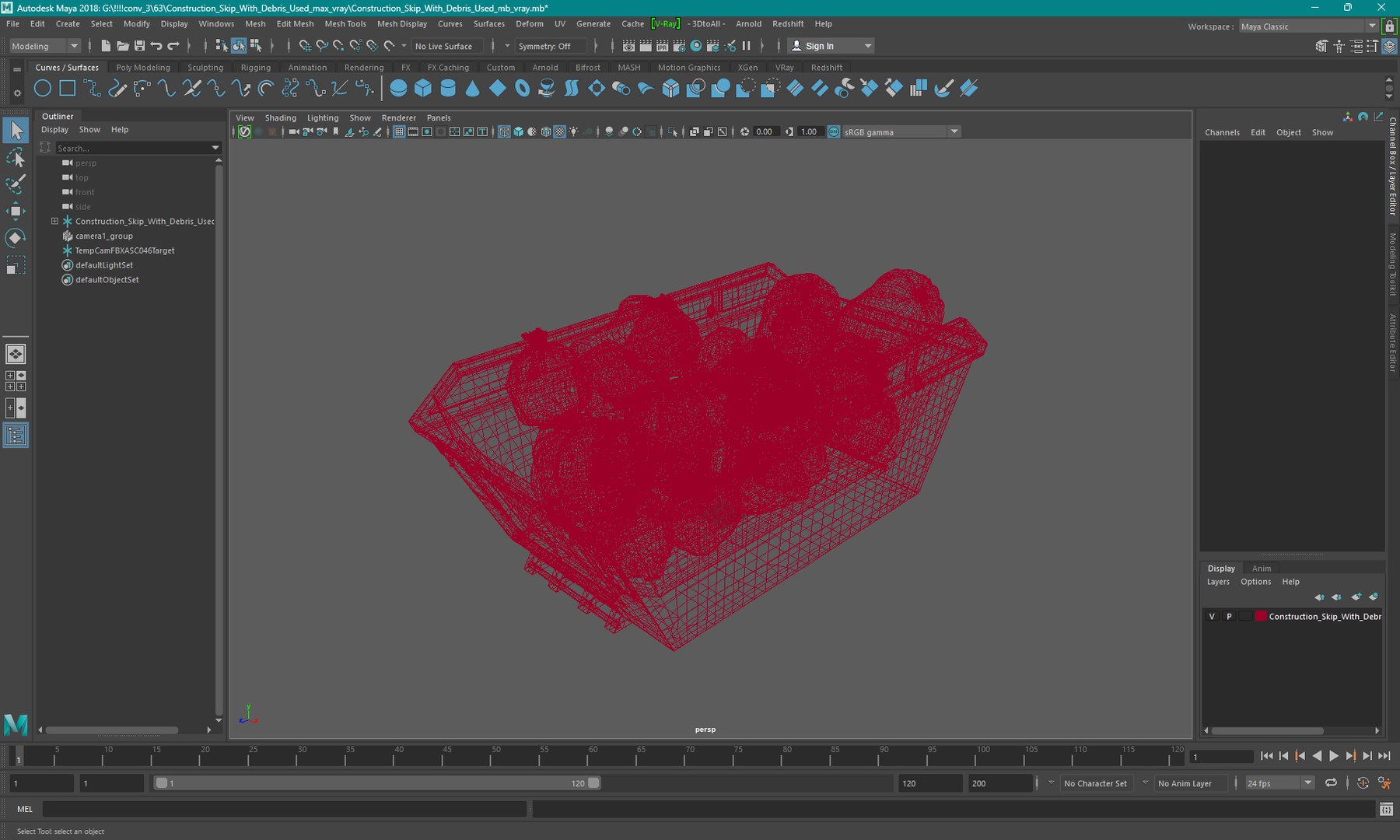Viewport: 1400px width, 840px height.
Task: Toggle the viewport grid display
Action: coord(399,131)
